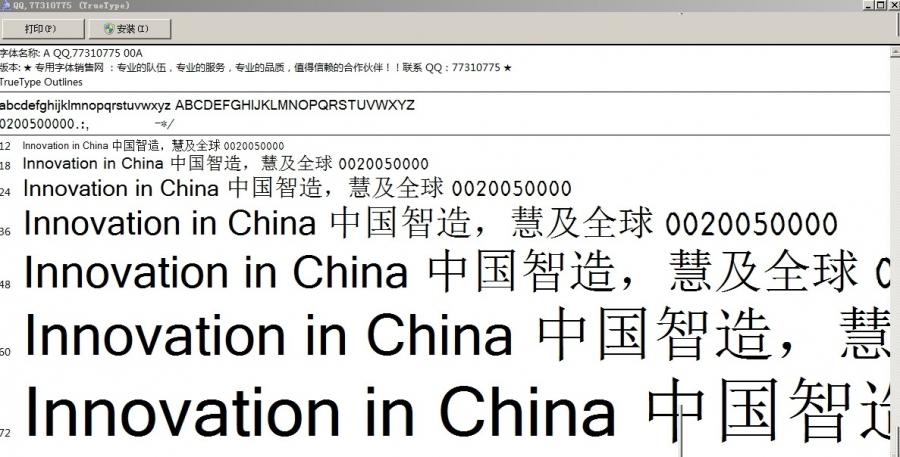Click the font name line 字体名称
900x457 pixels.
(x=70, y=52)
